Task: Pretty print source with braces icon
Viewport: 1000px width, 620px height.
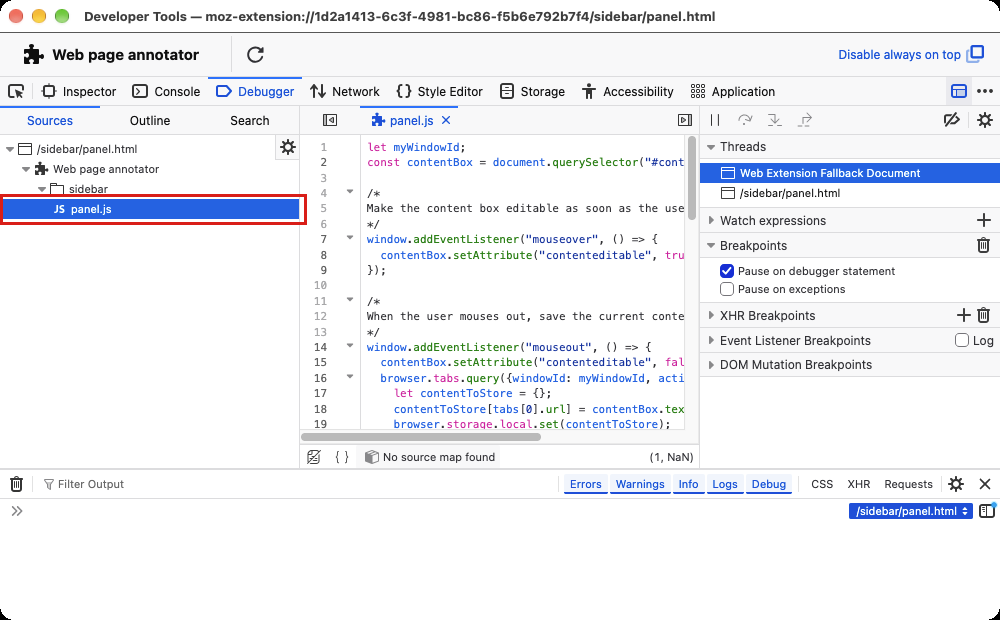Action: tap(342, 457)
